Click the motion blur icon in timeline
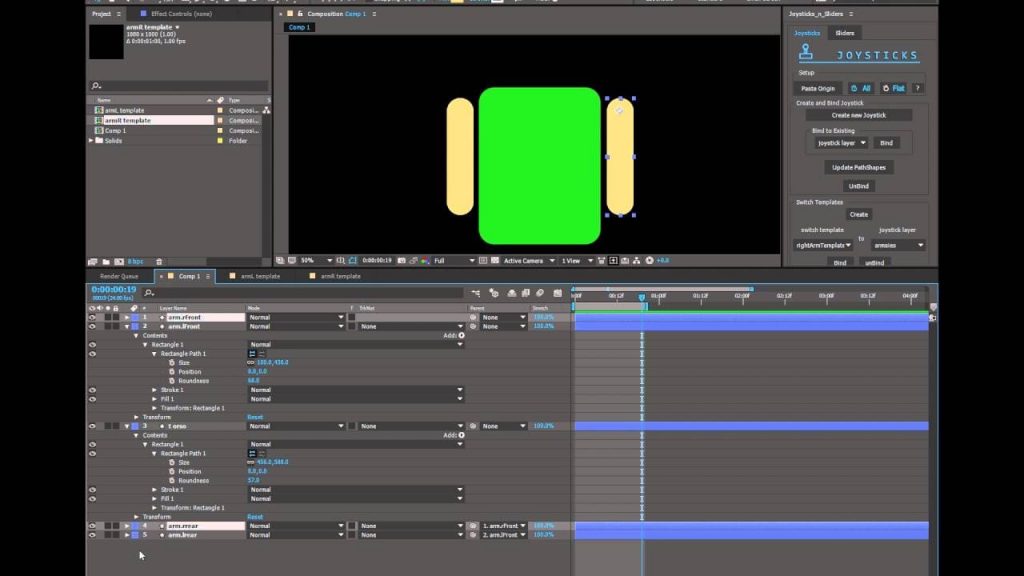This screenshot has width=1024, height=576. [540, 293]
